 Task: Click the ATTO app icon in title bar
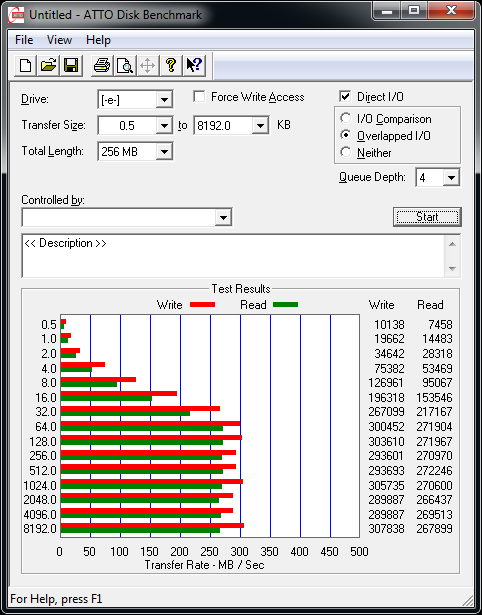pyautogui.click(x=16, y=16)
